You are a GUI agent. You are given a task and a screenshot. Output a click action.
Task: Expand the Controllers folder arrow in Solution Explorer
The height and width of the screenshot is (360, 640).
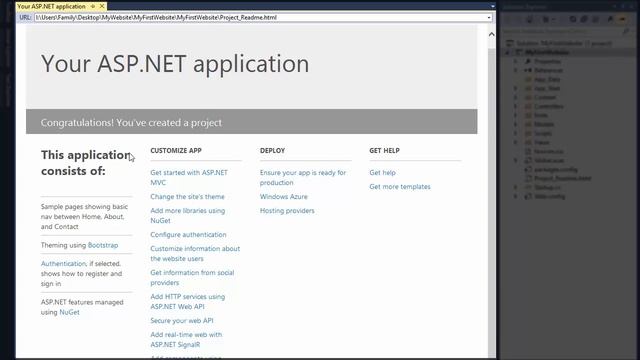click(x=516, y=106)
